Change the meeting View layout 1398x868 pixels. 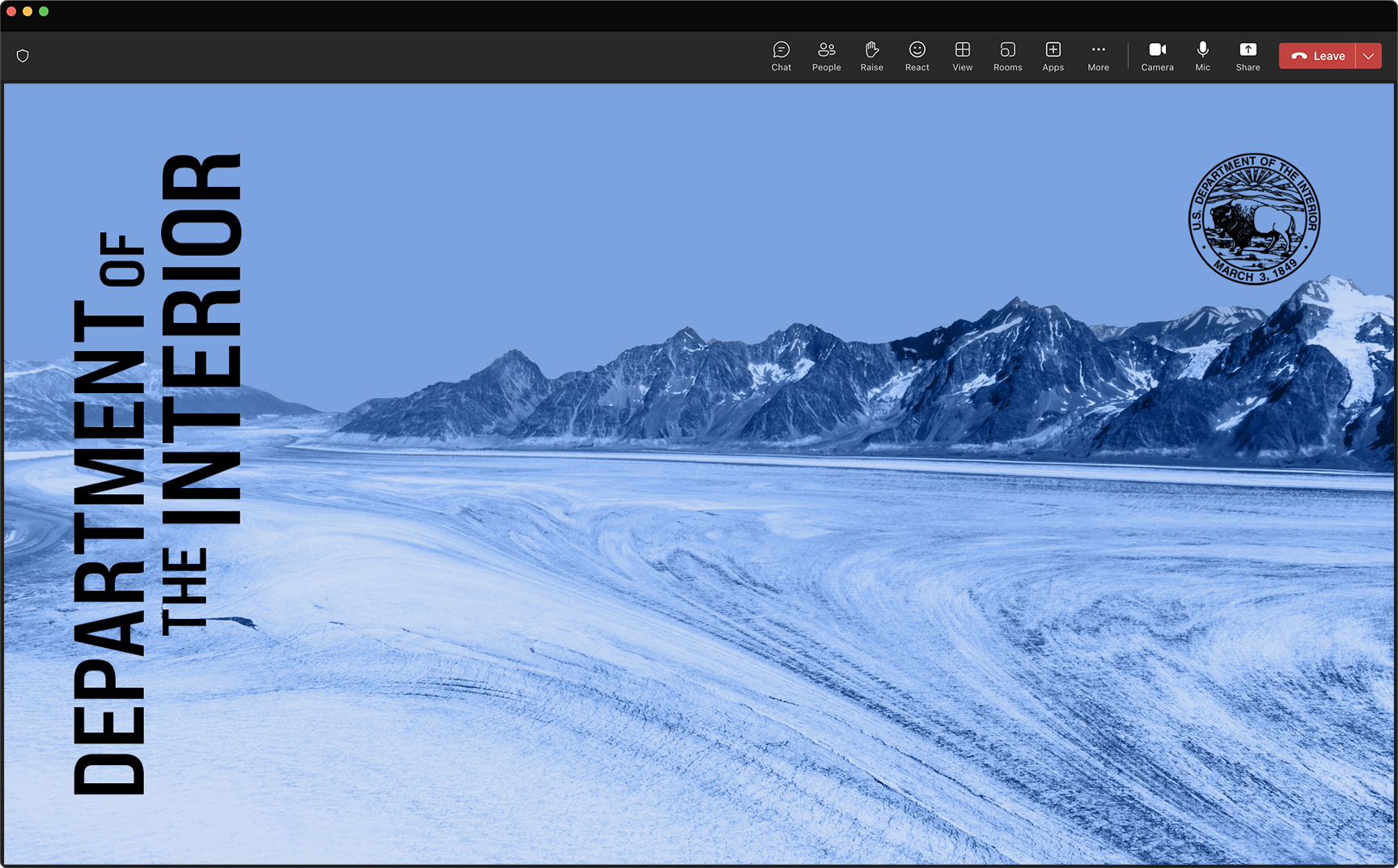(x=962, y=56)
